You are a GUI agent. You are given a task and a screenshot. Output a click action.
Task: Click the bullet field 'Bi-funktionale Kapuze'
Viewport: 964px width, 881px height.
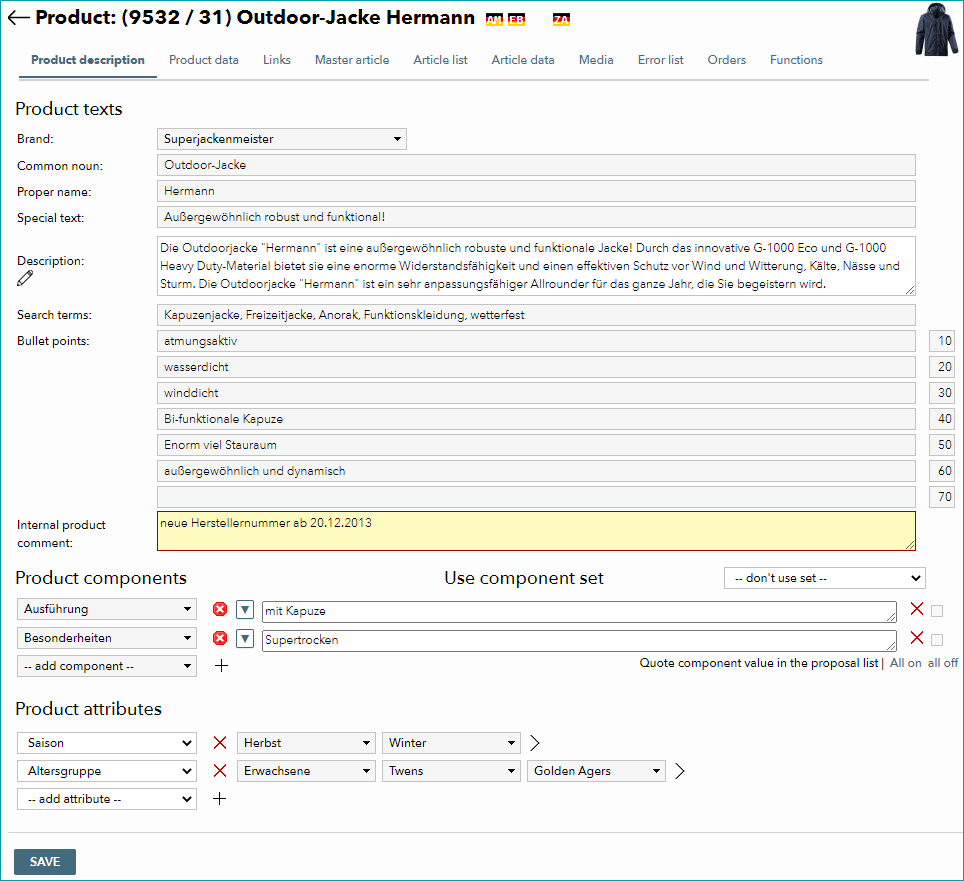[x=536, y=419]
